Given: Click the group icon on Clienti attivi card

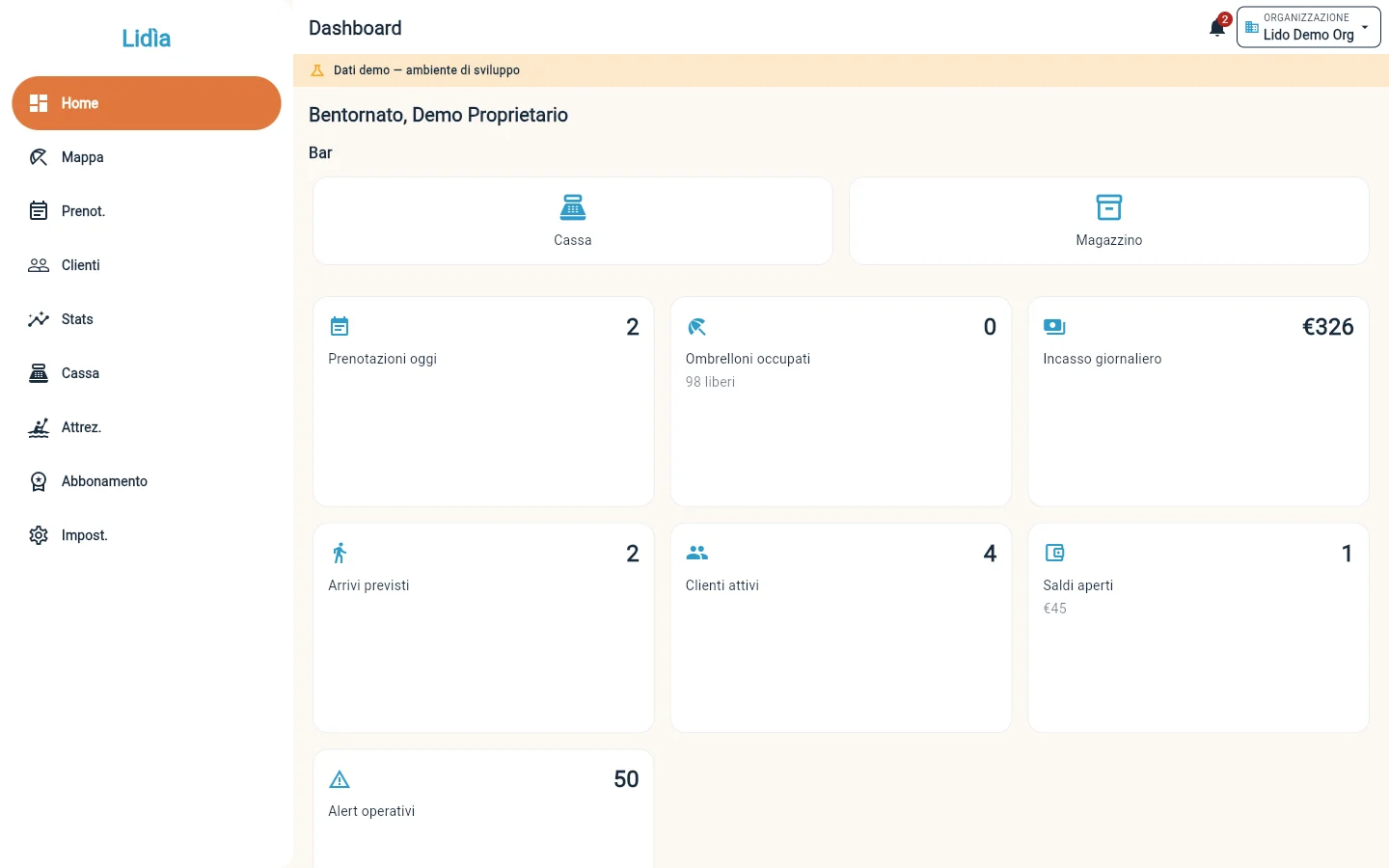Looking at the screenshot, I should tap(696, 553).
